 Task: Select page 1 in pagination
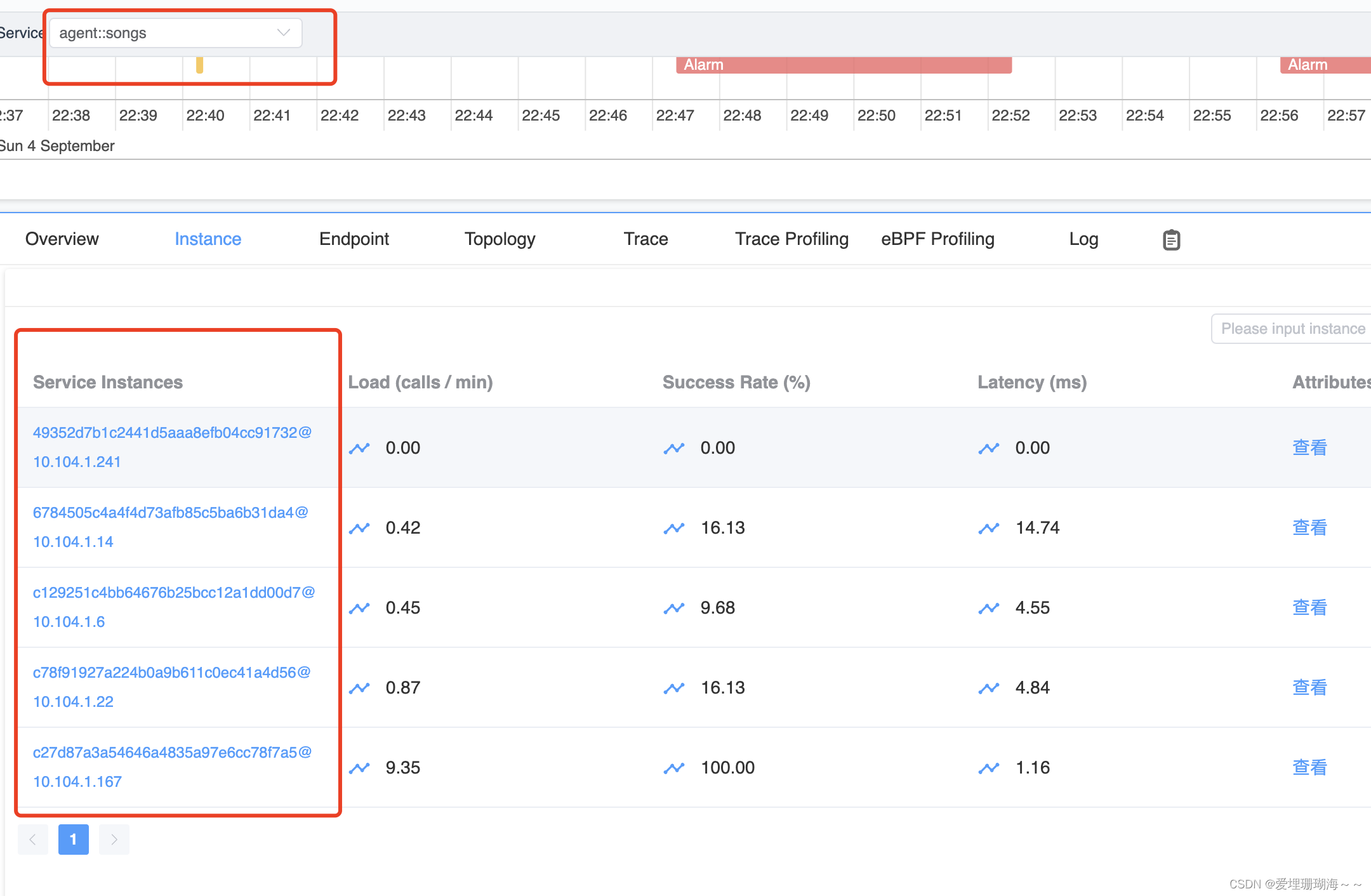tap(74, 840)
